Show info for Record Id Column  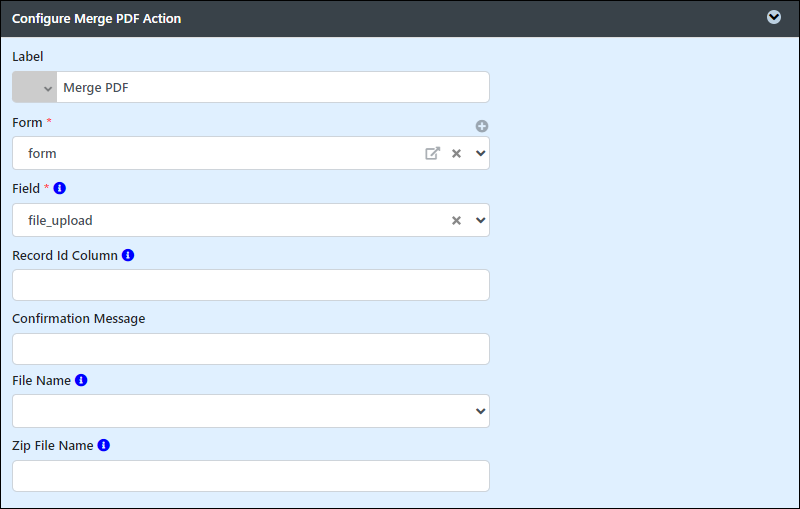(128, 255)
